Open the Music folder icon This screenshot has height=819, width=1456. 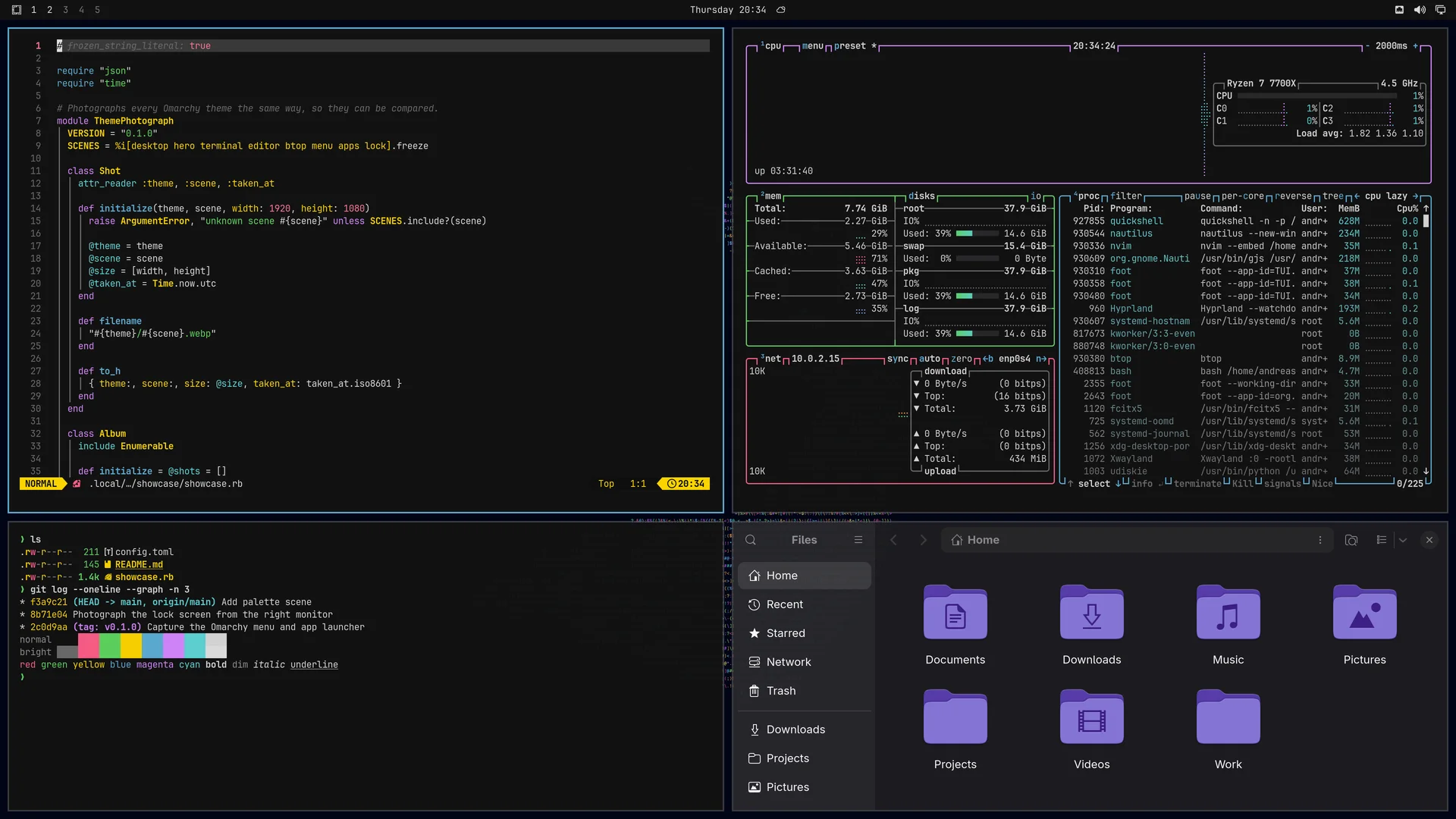click(x=1228, y=613)
